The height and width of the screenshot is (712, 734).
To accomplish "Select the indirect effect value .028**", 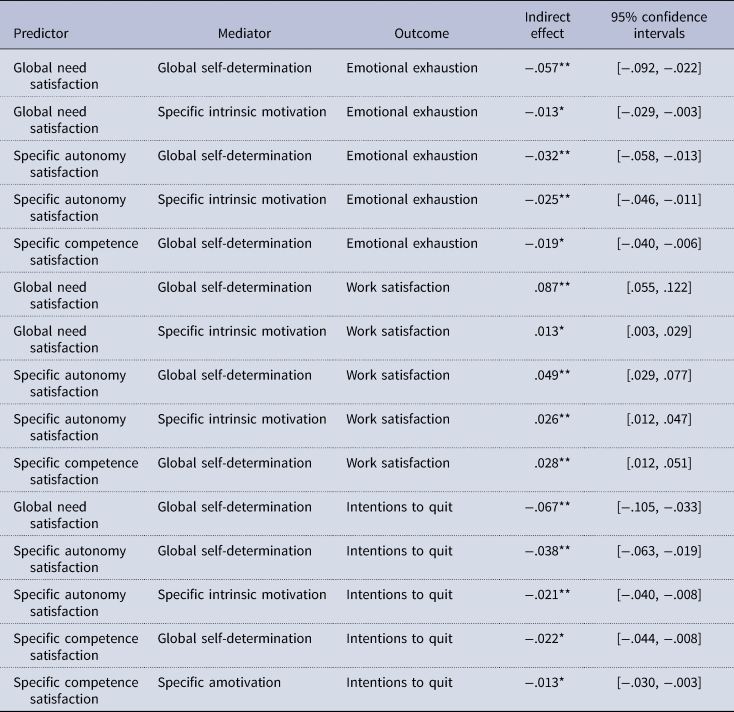I will 551,463.
